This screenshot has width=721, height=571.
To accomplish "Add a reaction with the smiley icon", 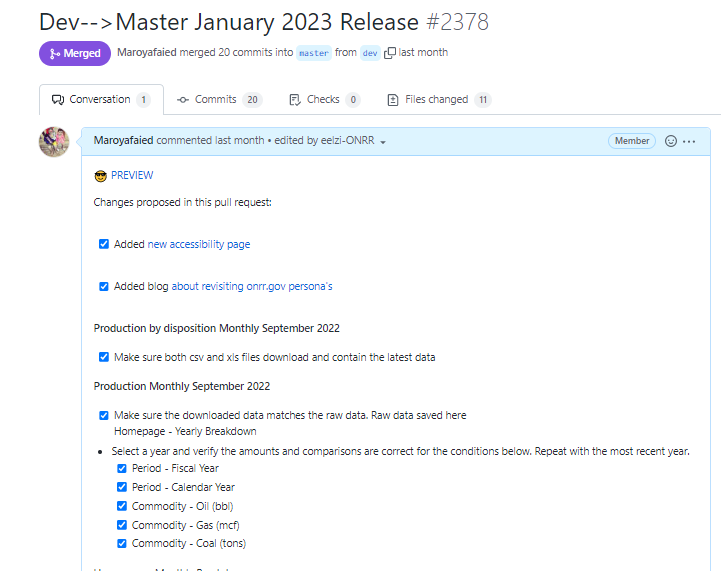I will click(671, 141).
